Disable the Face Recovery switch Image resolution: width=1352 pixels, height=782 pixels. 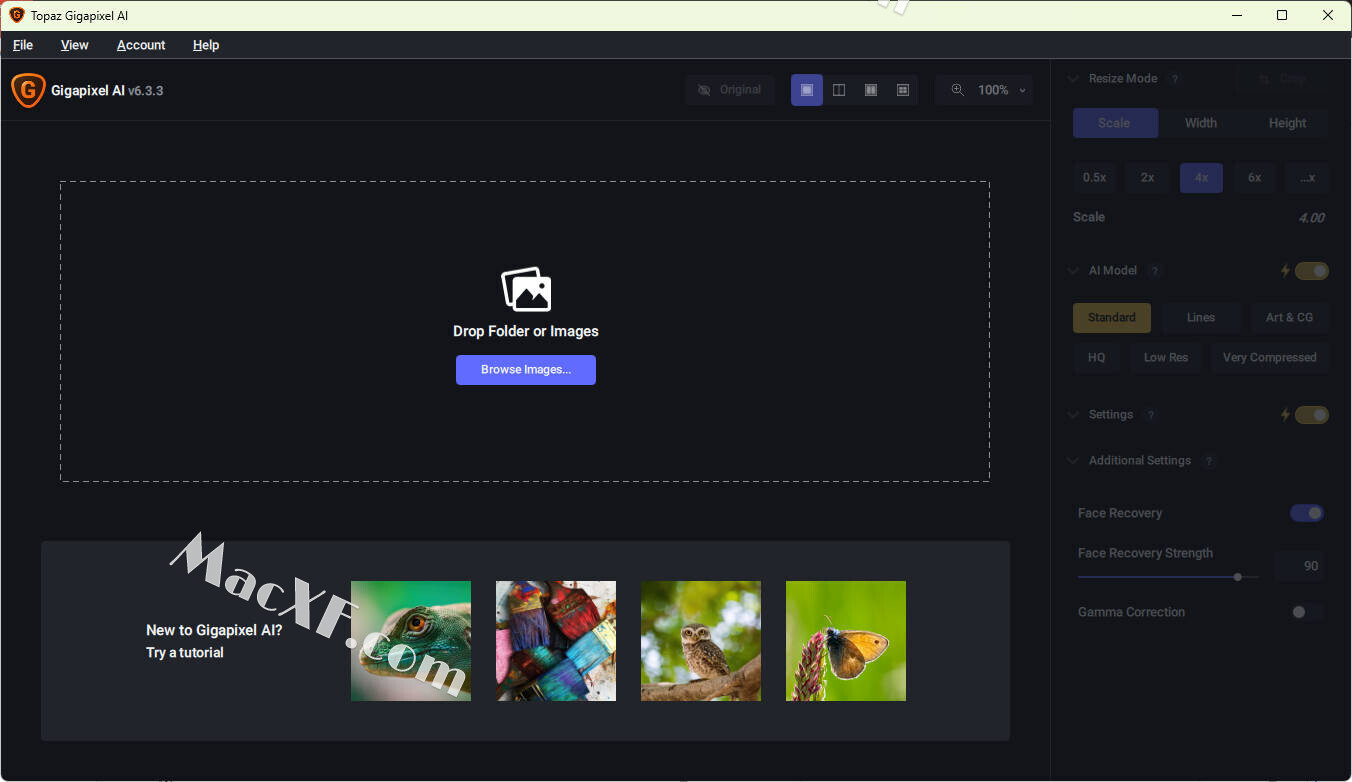1307,513
